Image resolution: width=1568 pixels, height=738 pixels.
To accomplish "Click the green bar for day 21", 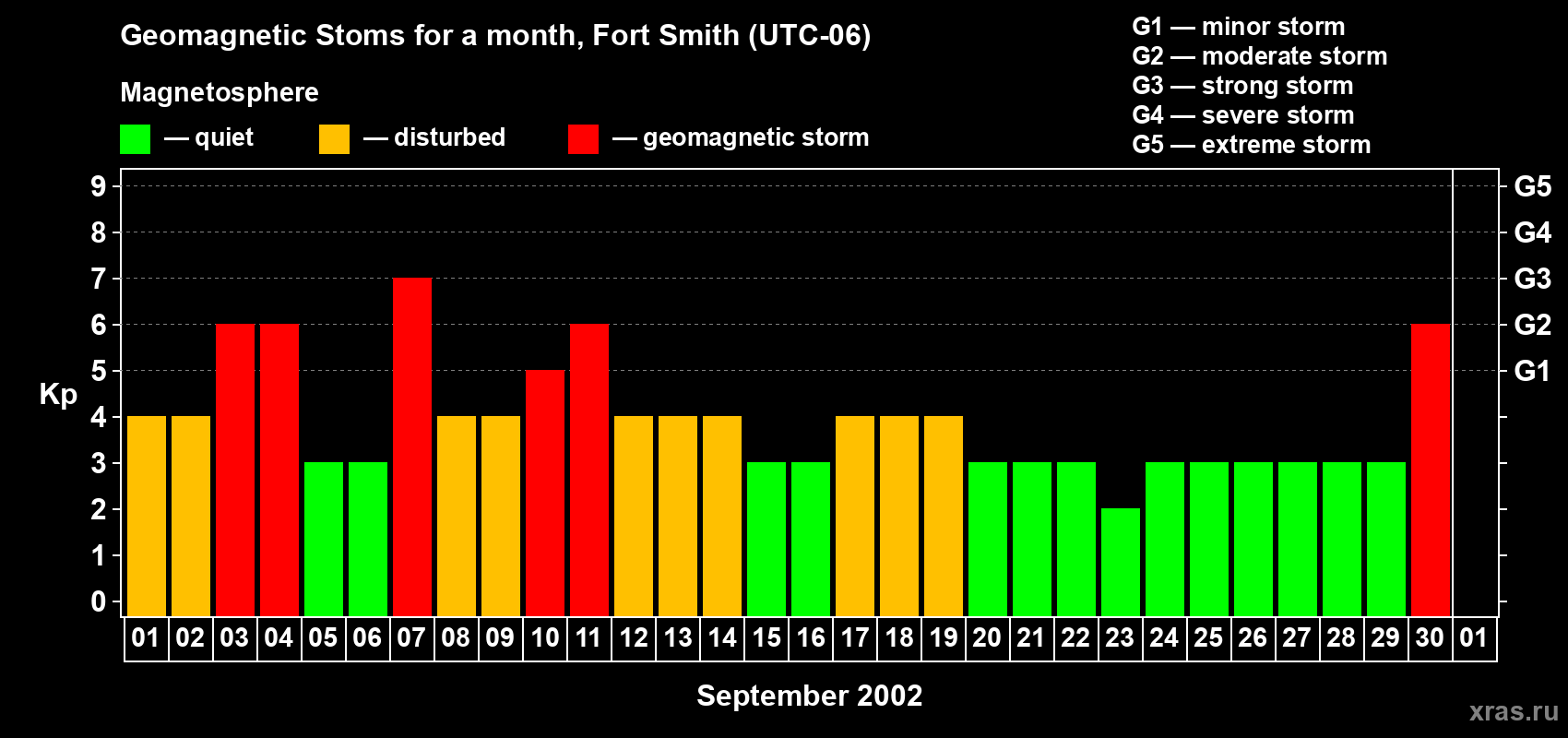I will pos(1032,540).
